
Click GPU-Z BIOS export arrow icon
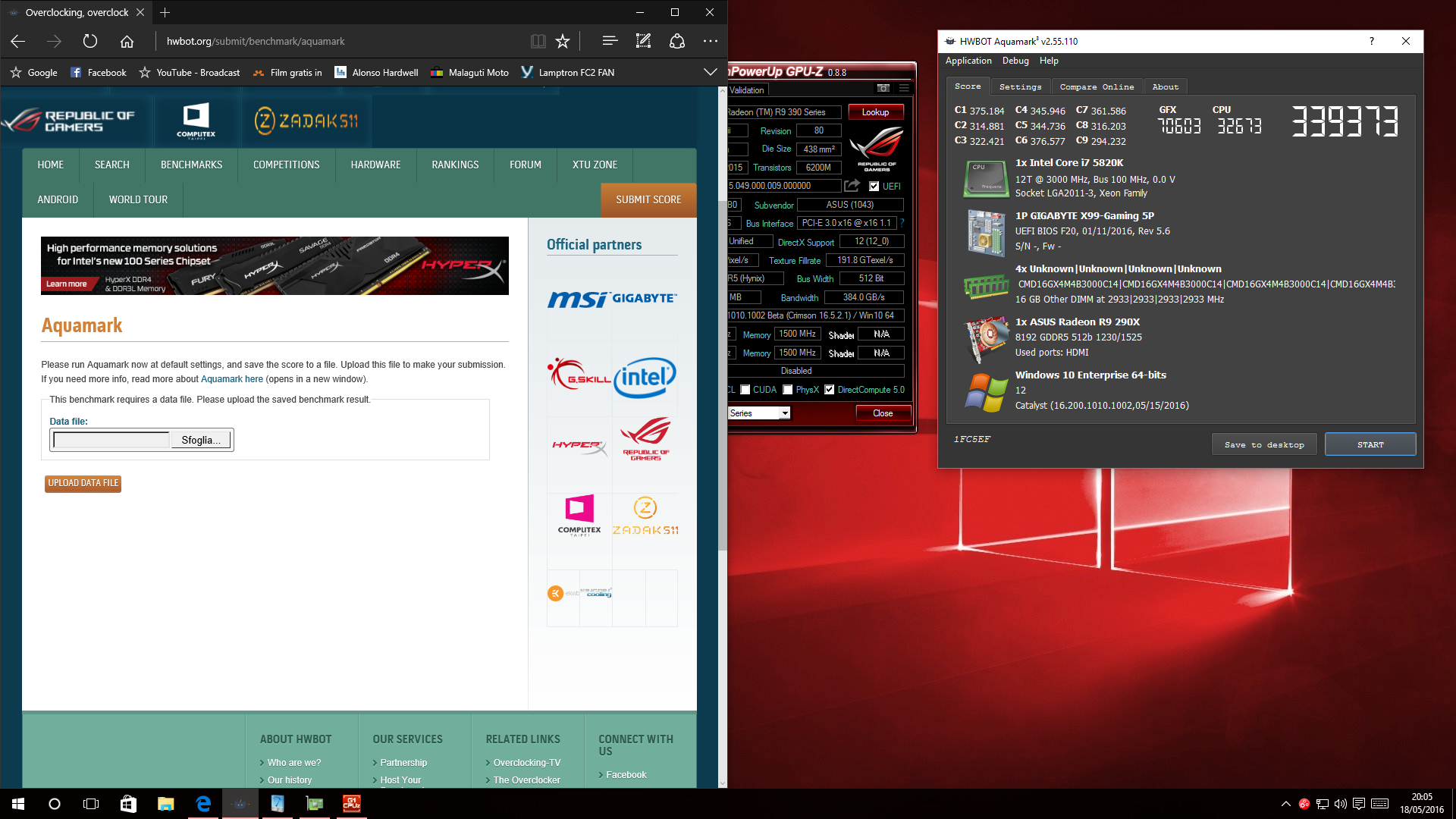point(852,186)
